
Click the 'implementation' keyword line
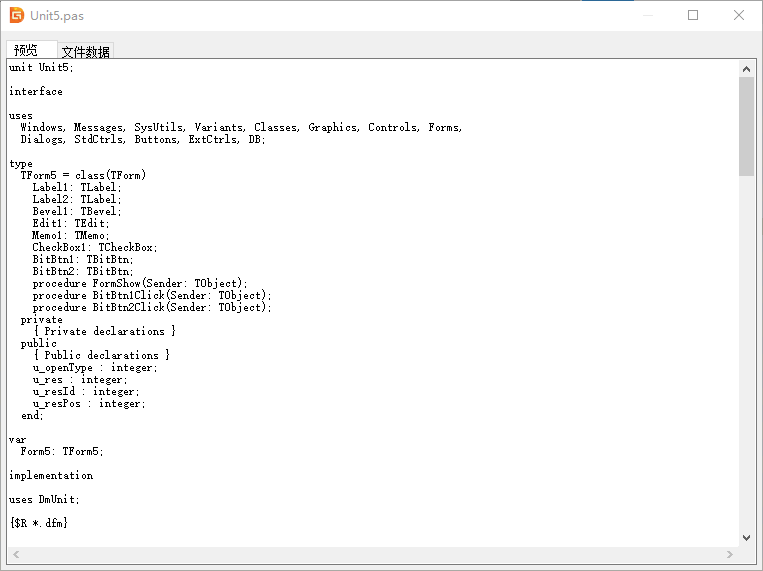(x=51, y=476)
